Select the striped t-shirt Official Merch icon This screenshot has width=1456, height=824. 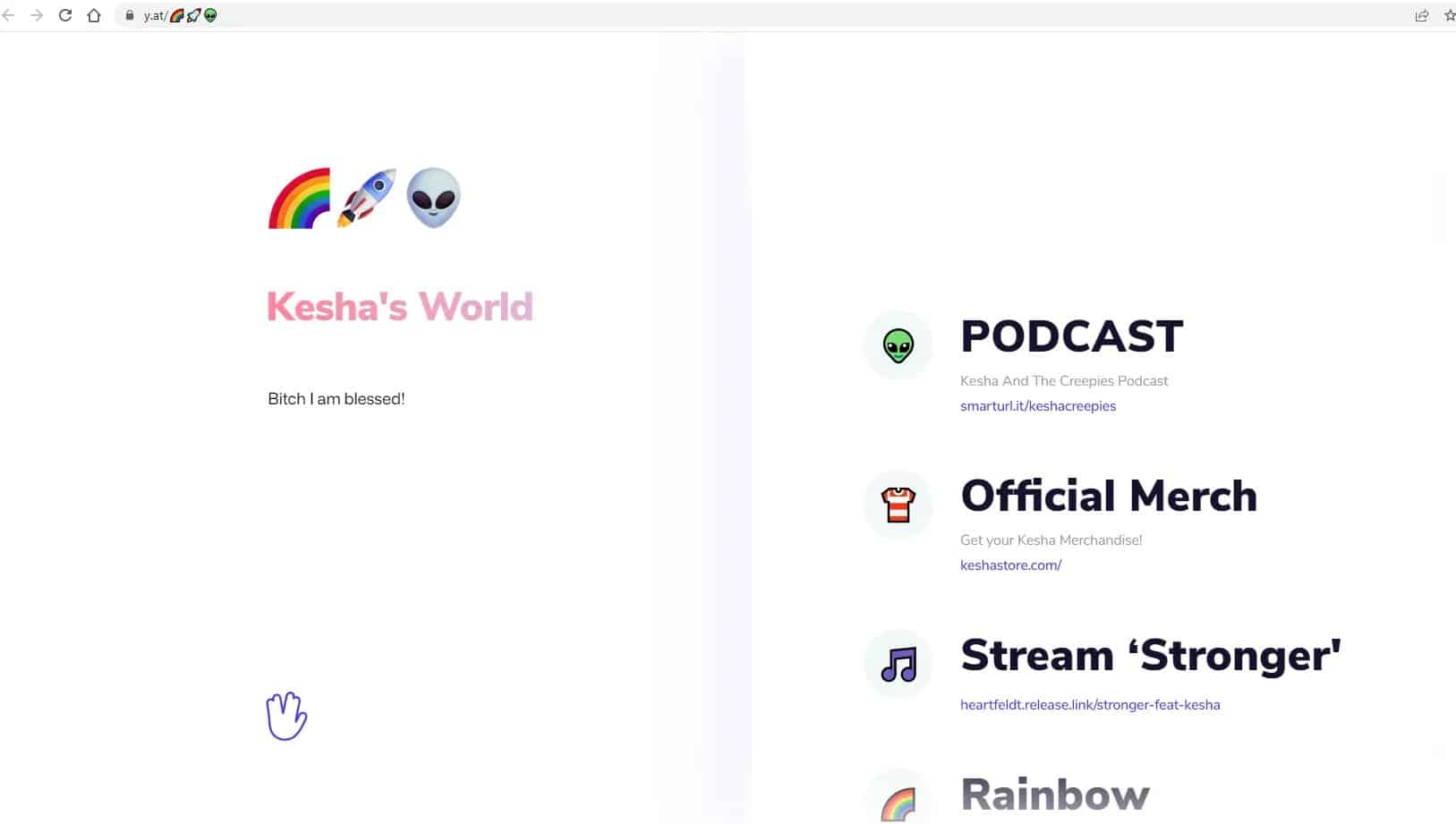tap(898, 505)
